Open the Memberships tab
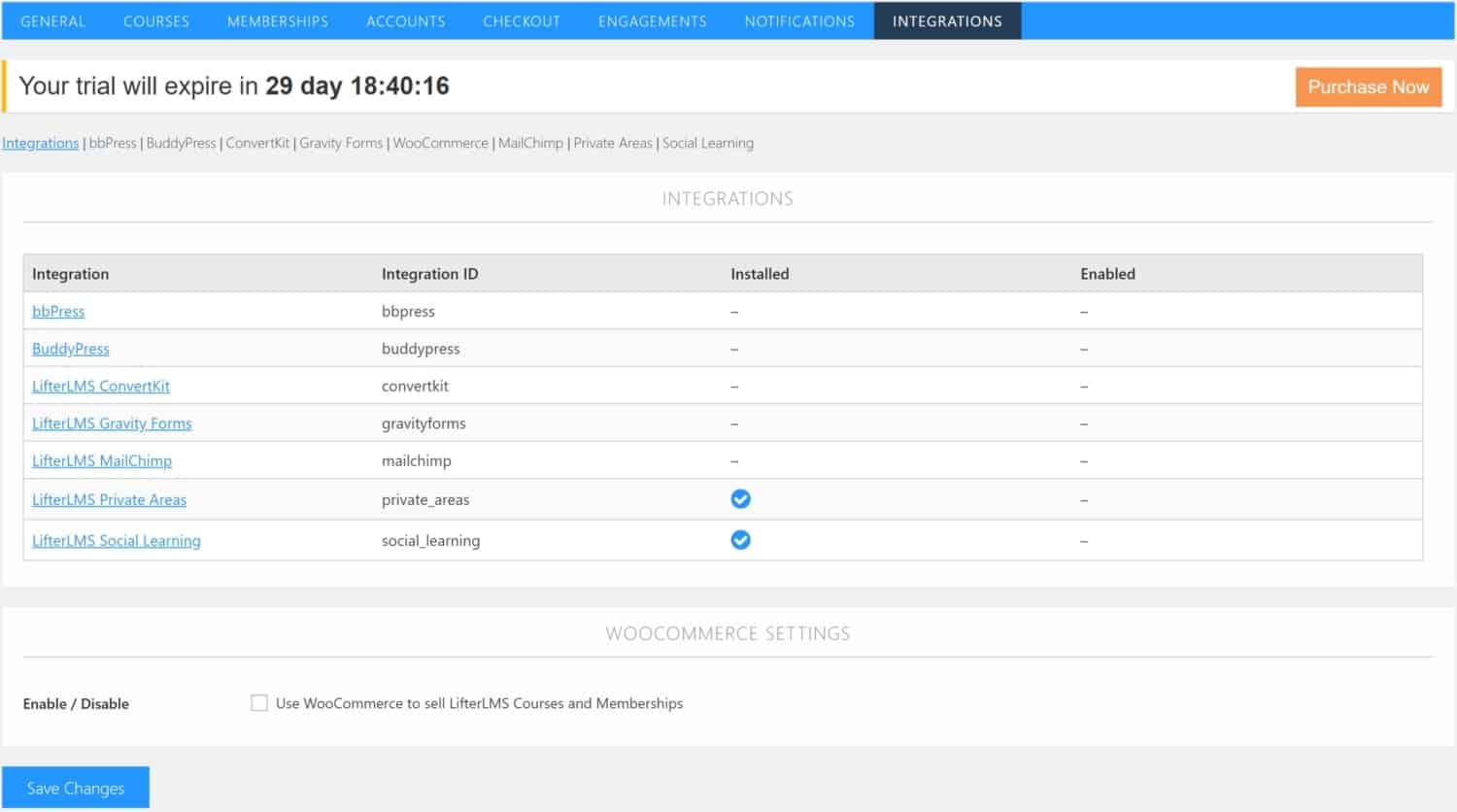 (278, 20)
